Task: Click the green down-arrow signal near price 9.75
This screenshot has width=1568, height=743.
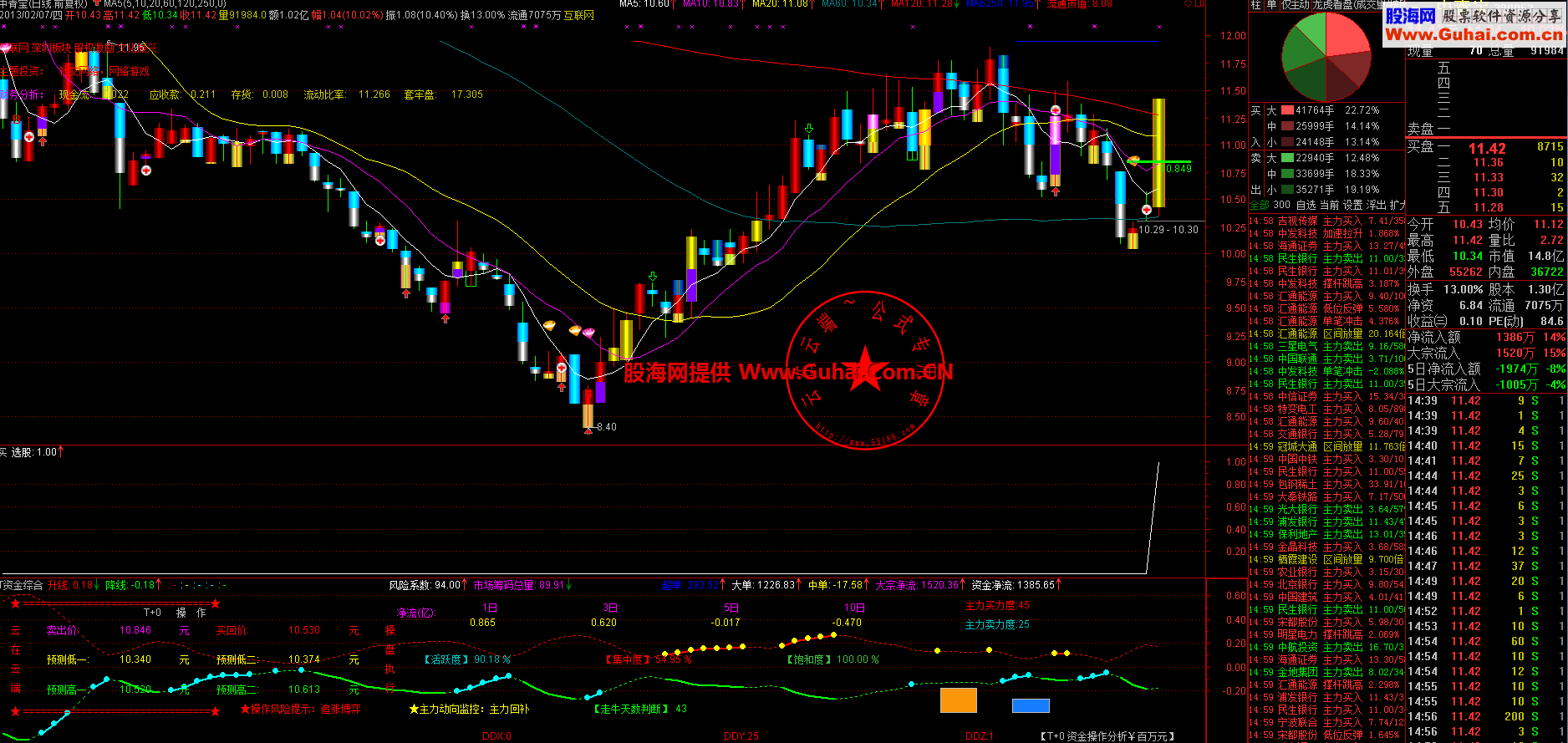Action: [x=653, y=277]
